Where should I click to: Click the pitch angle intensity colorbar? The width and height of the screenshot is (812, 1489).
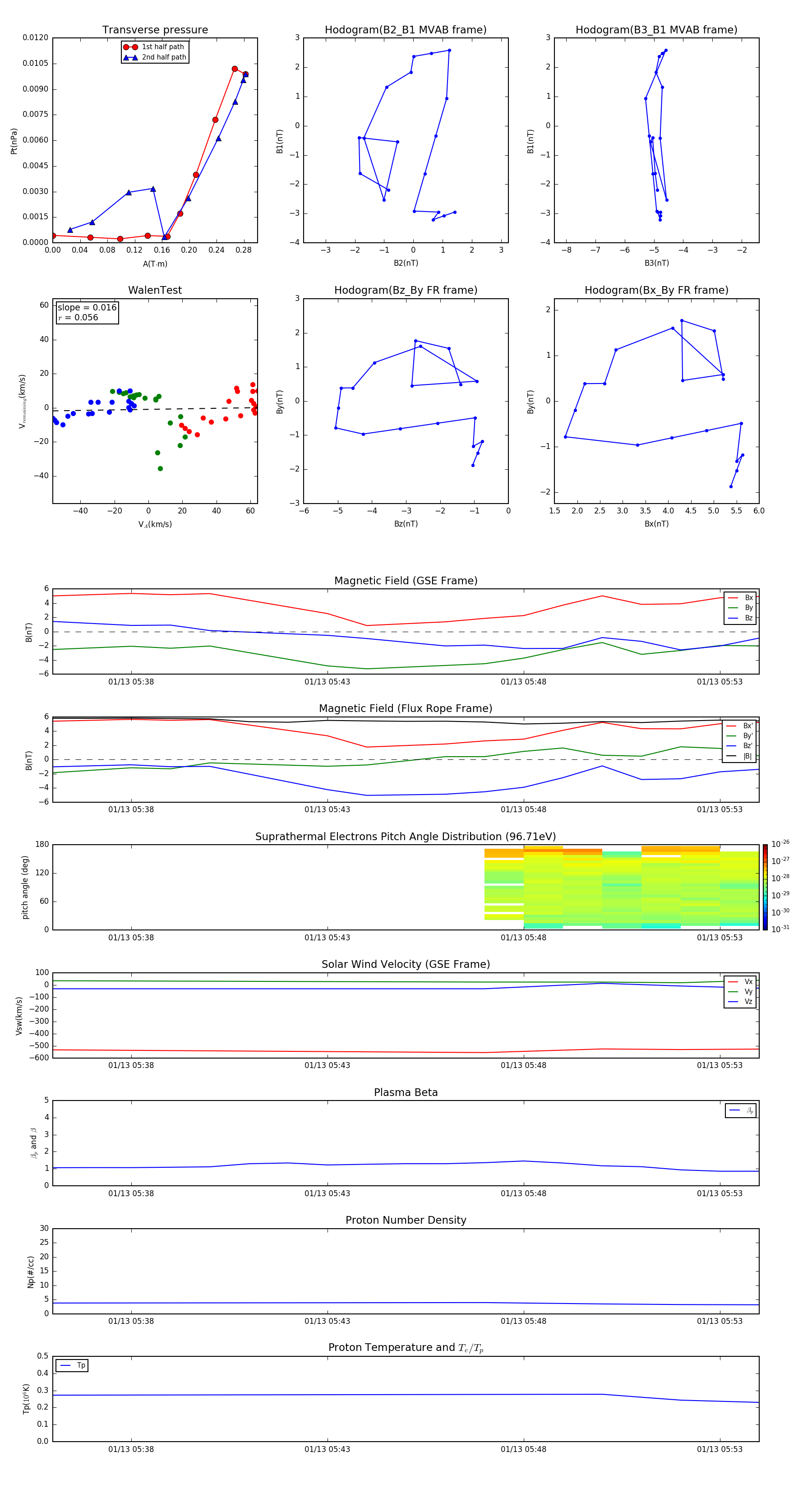pos(765,887)
